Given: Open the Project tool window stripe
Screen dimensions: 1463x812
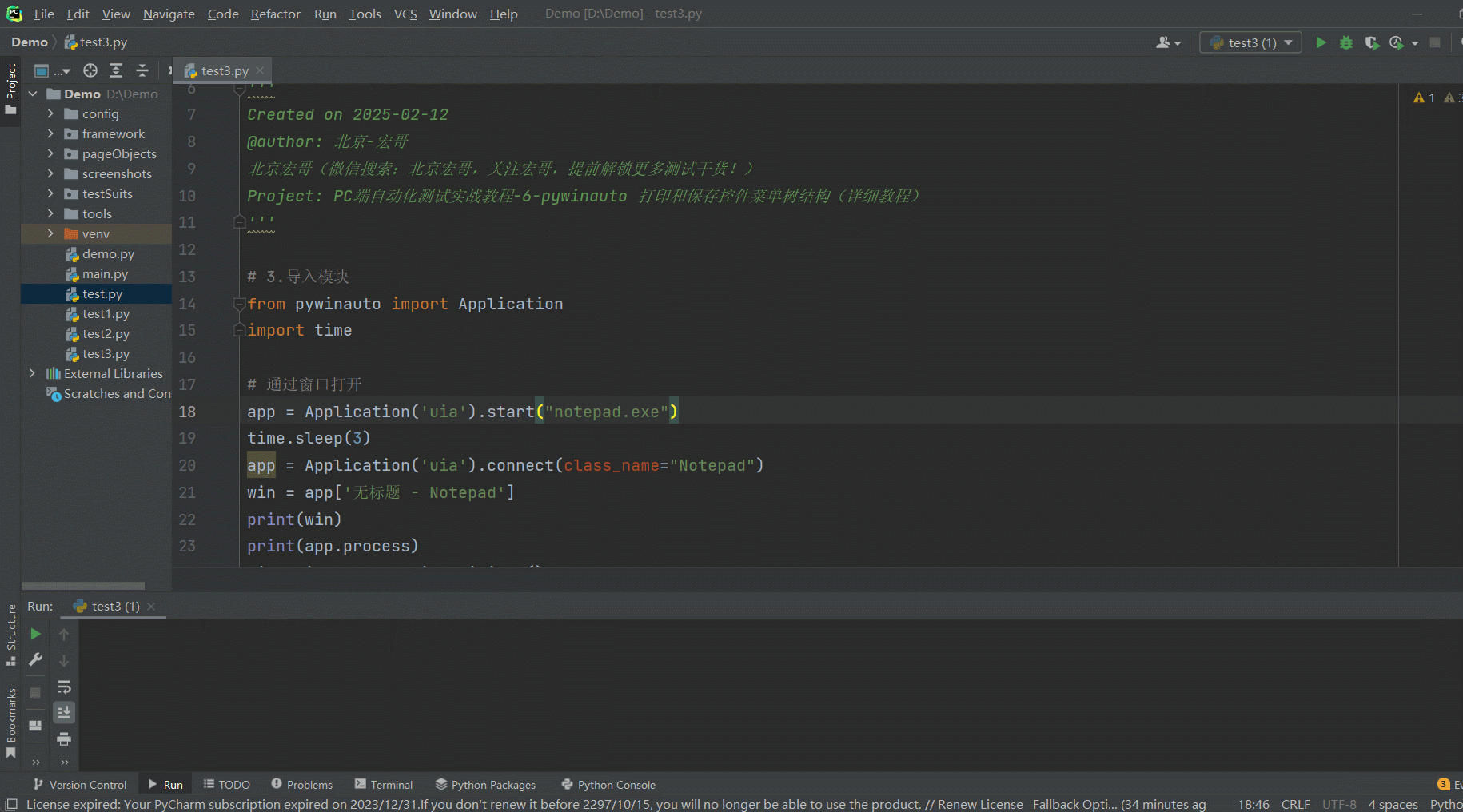Looking at the screenshot, I should pyautogui.click(x=10, y=89).
